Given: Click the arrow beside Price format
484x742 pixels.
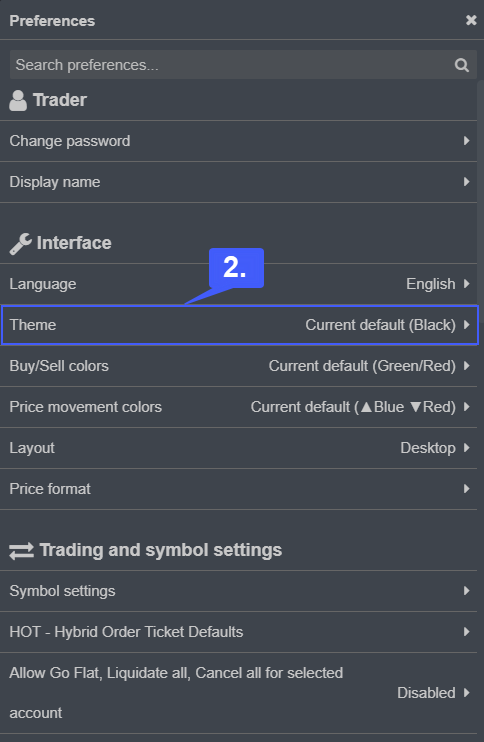Looking at the screenshot, I should (x=466, y=489).
